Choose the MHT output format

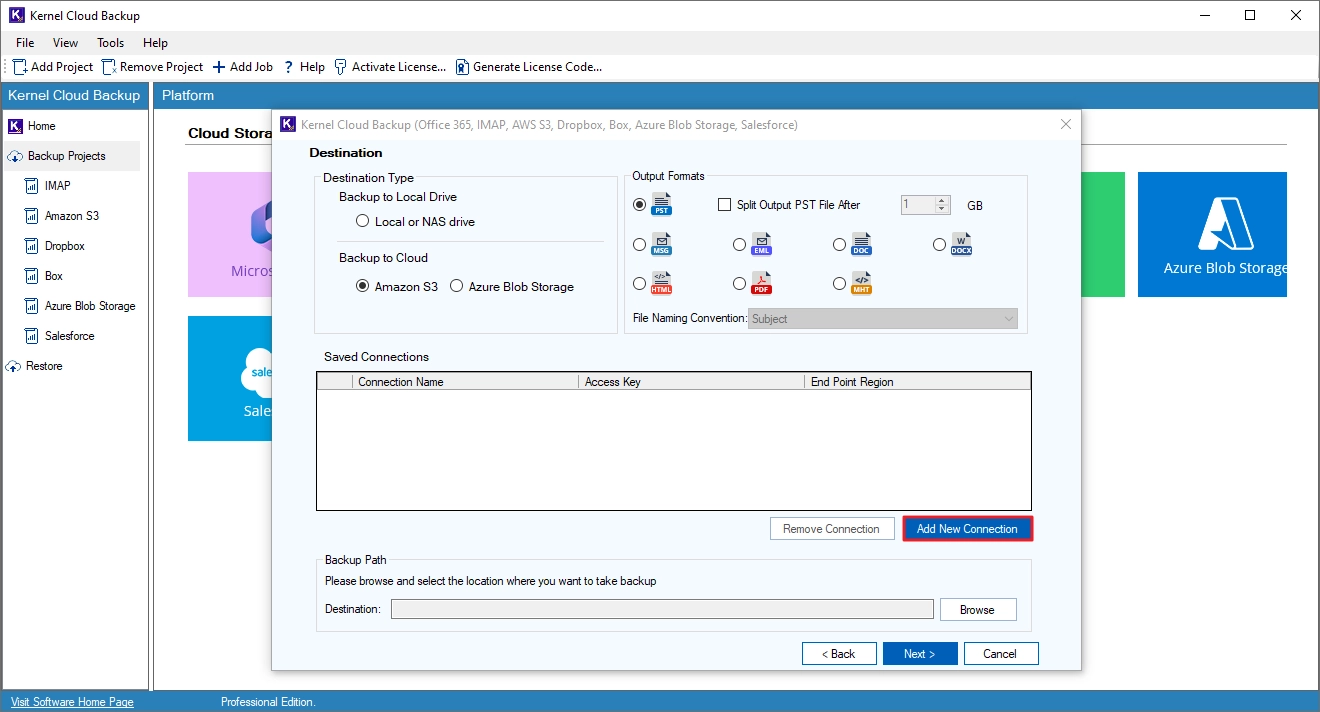click(840, 285)
